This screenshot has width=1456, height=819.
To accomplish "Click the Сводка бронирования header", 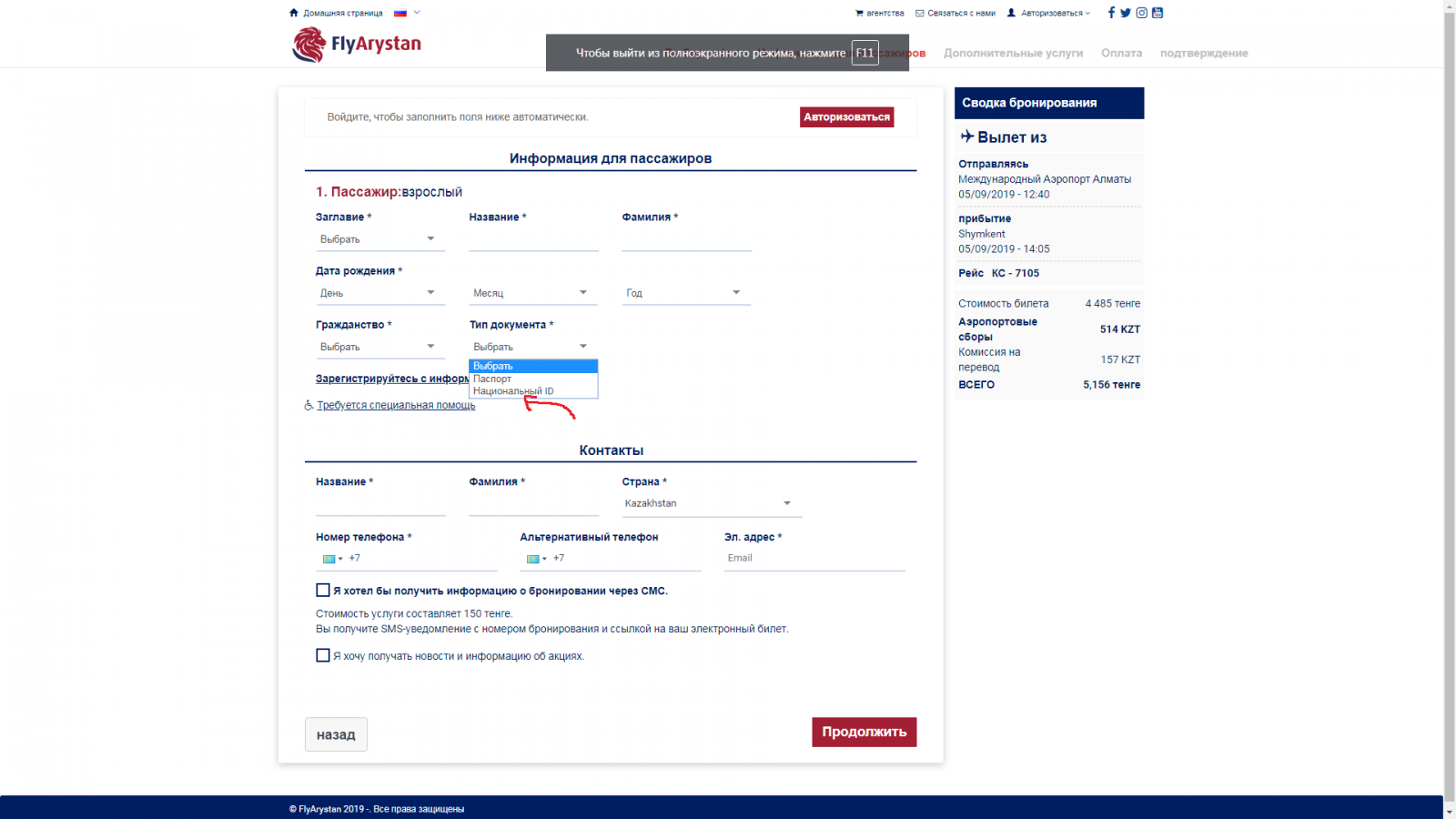I will click(x=1048, y=103).
